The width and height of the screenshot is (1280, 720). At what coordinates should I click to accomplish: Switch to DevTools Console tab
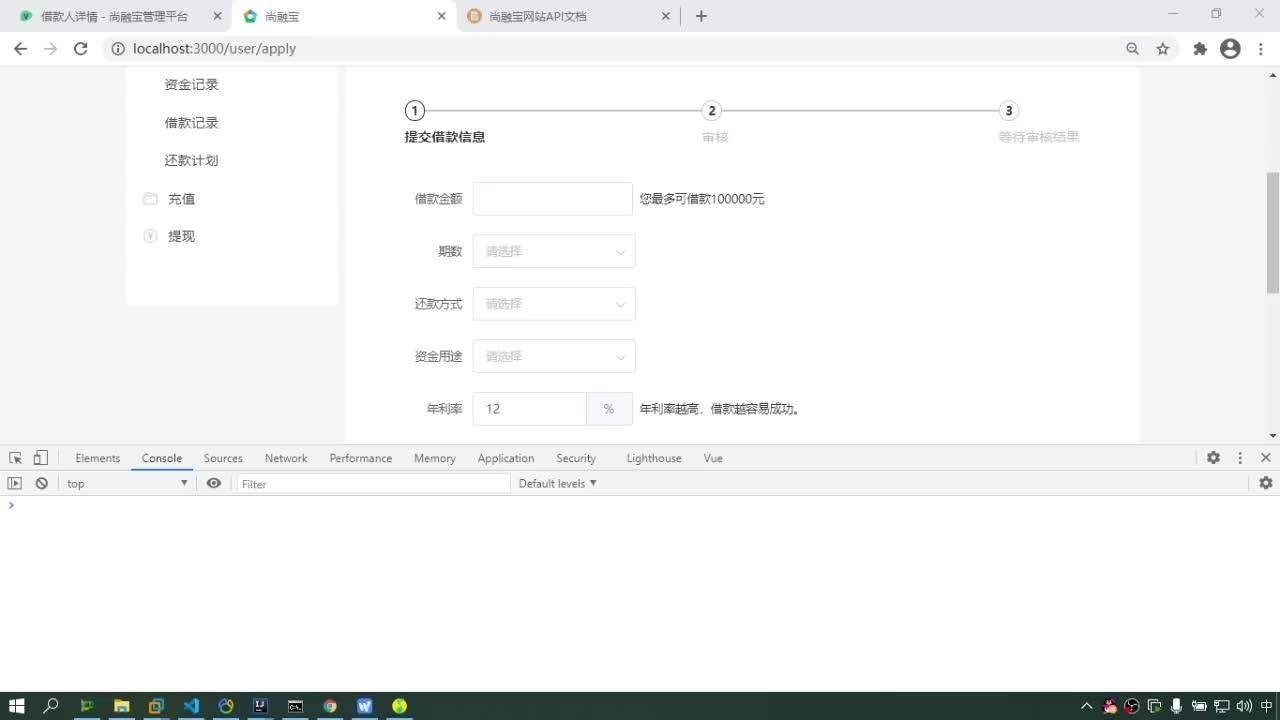point(162,458)
